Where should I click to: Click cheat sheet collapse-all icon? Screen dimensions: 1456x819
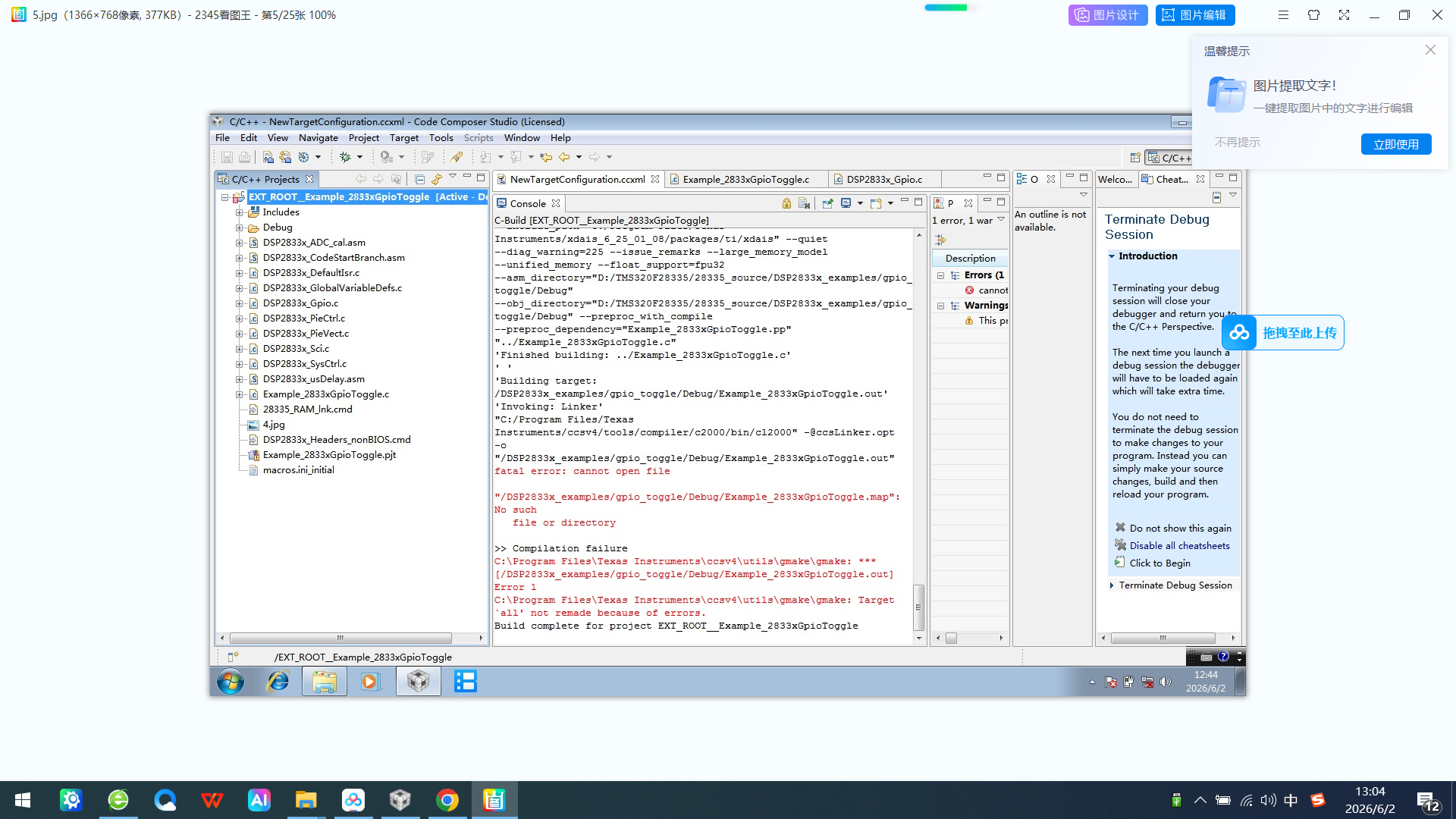tap(1216, 197)
